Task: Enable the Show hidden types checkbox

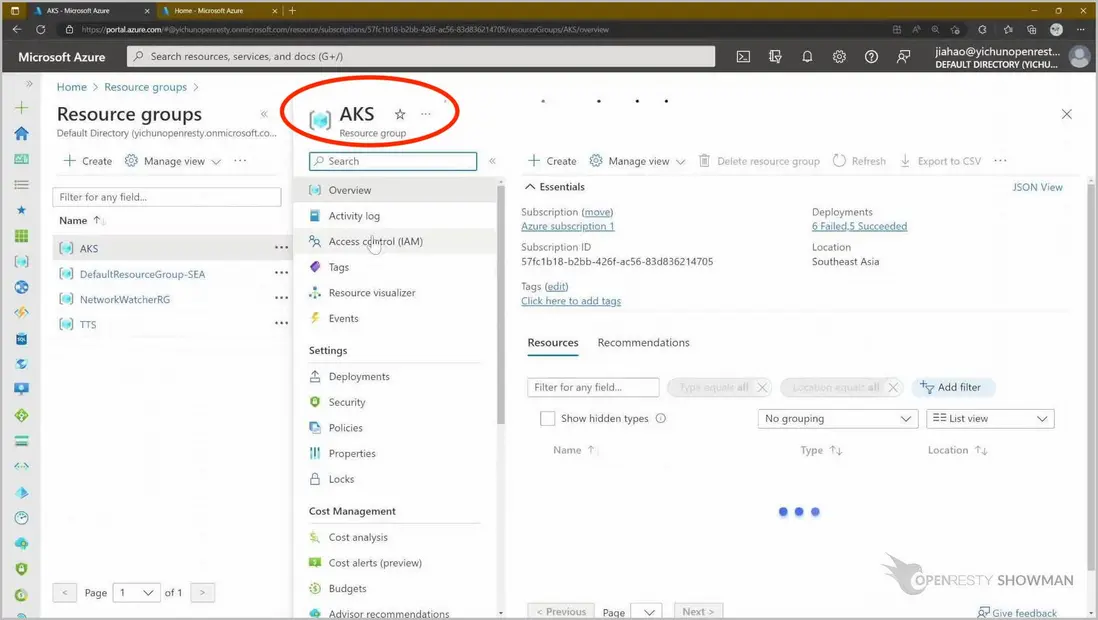Action: point(548,418)
